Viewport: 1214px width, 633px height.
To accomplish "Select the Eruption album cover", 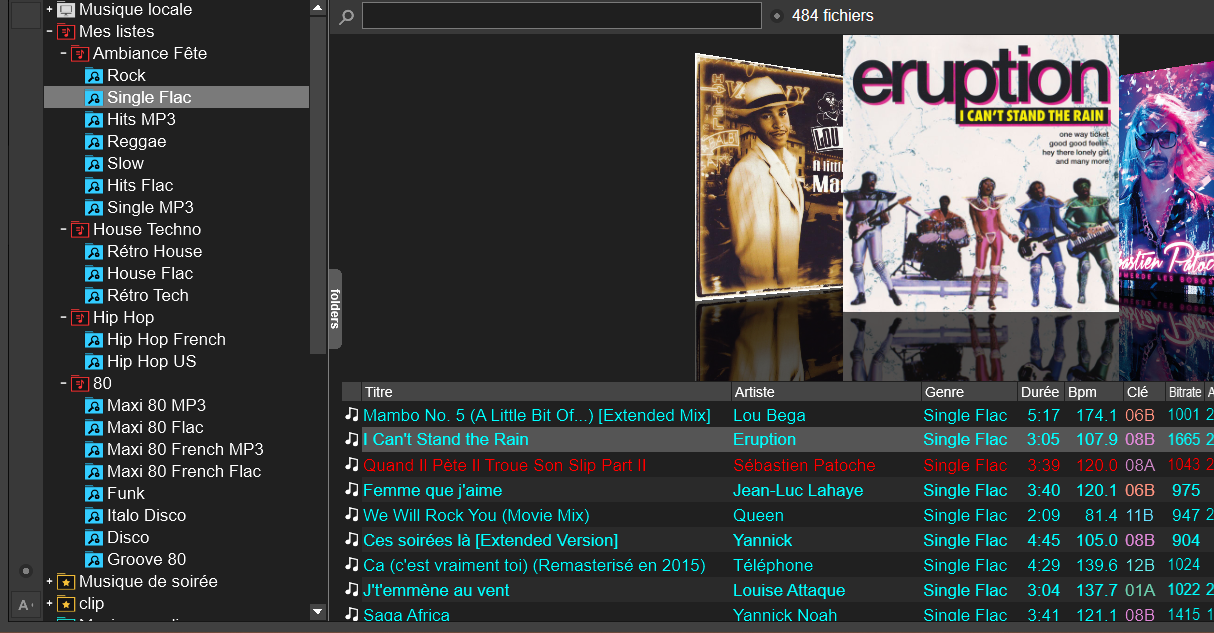I will pos(981,173).
